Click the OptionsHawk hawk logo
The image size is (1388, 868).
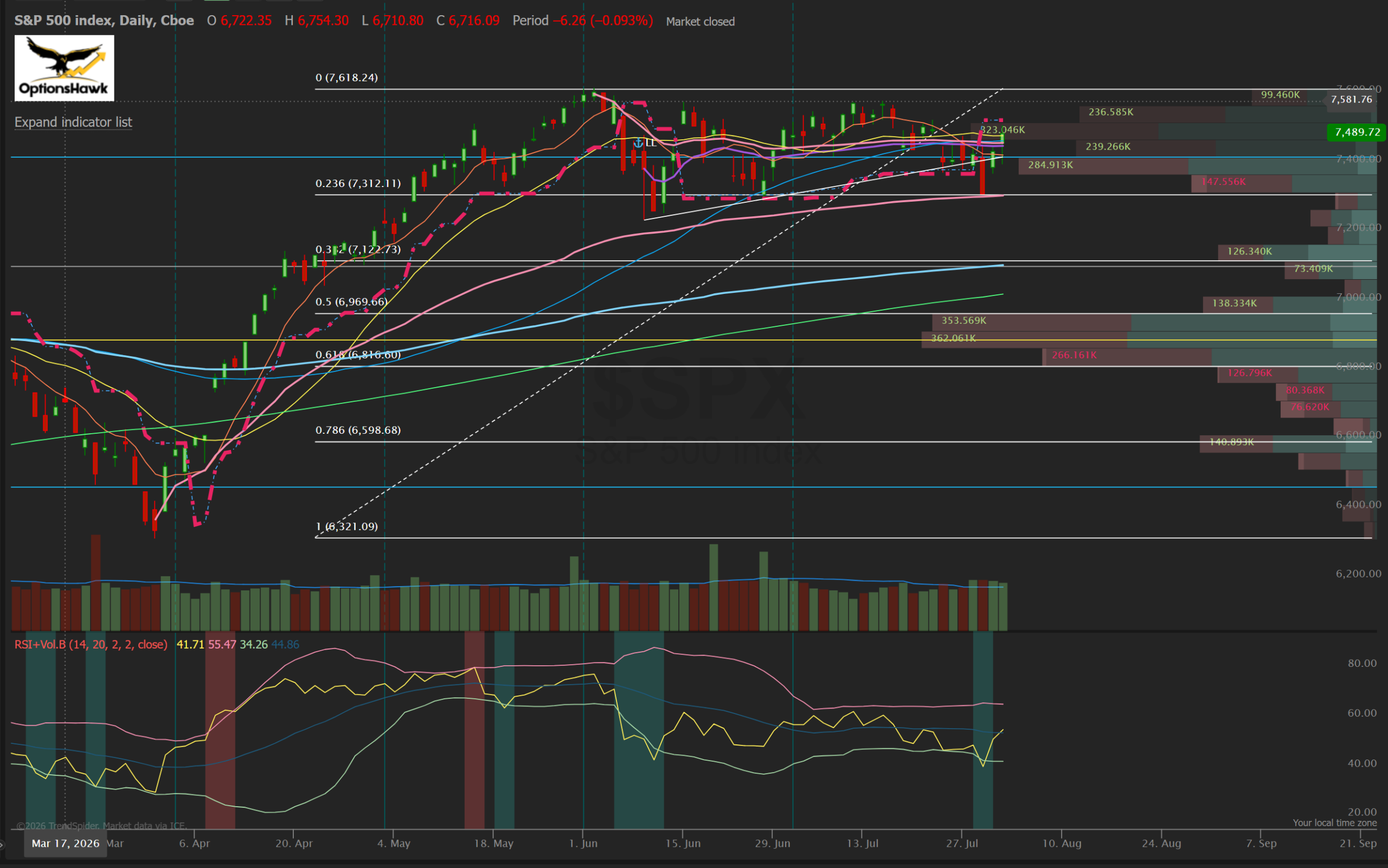pyautogui.click(x=65, y=68)
